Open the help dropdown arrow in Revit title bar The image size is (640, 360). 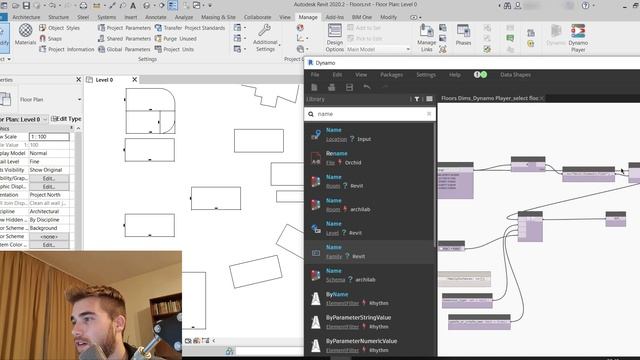click(x=594, y=5)
